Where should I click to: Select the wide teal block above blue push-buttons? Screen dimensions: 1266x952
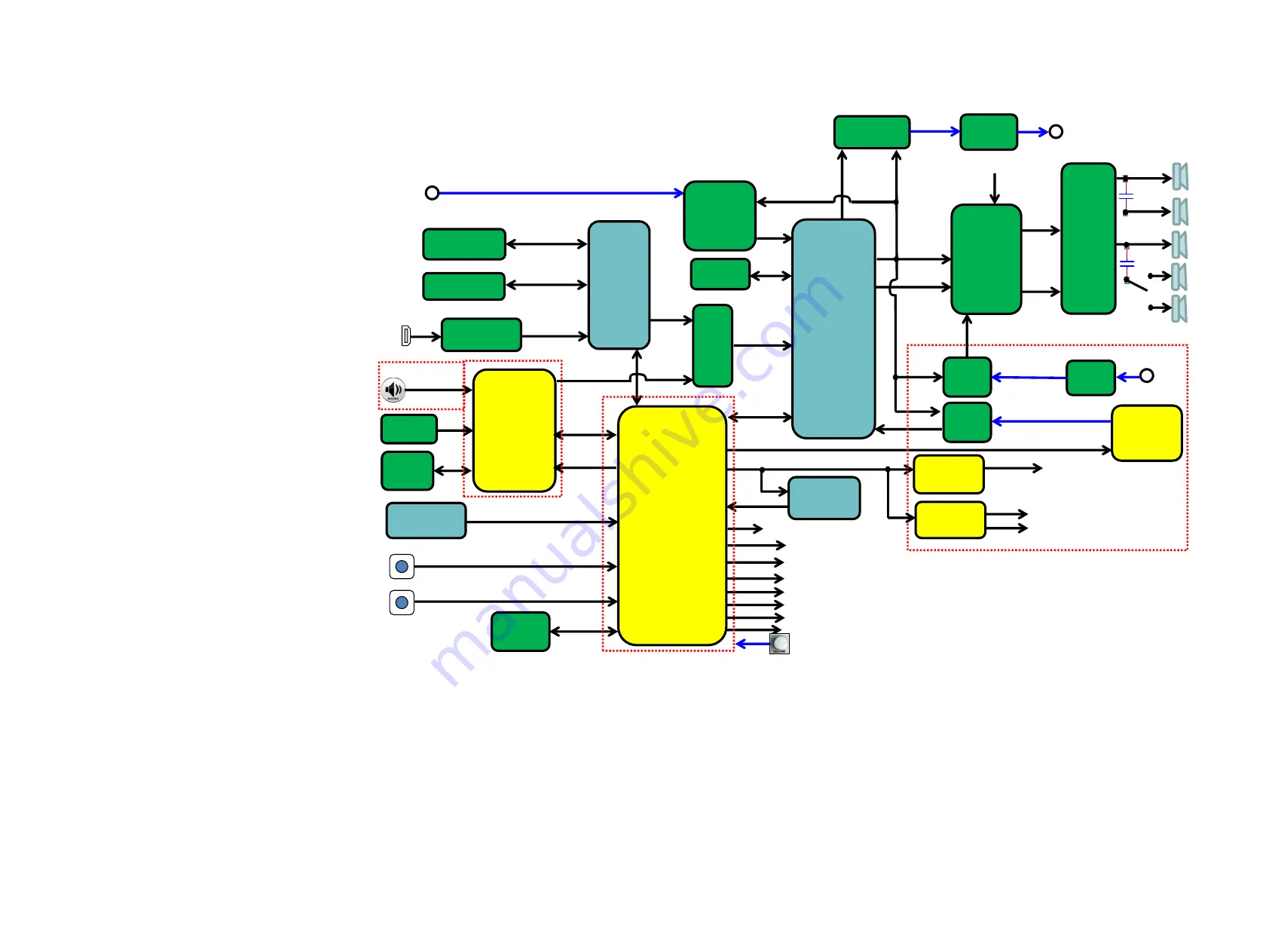(x=426, y=521)
